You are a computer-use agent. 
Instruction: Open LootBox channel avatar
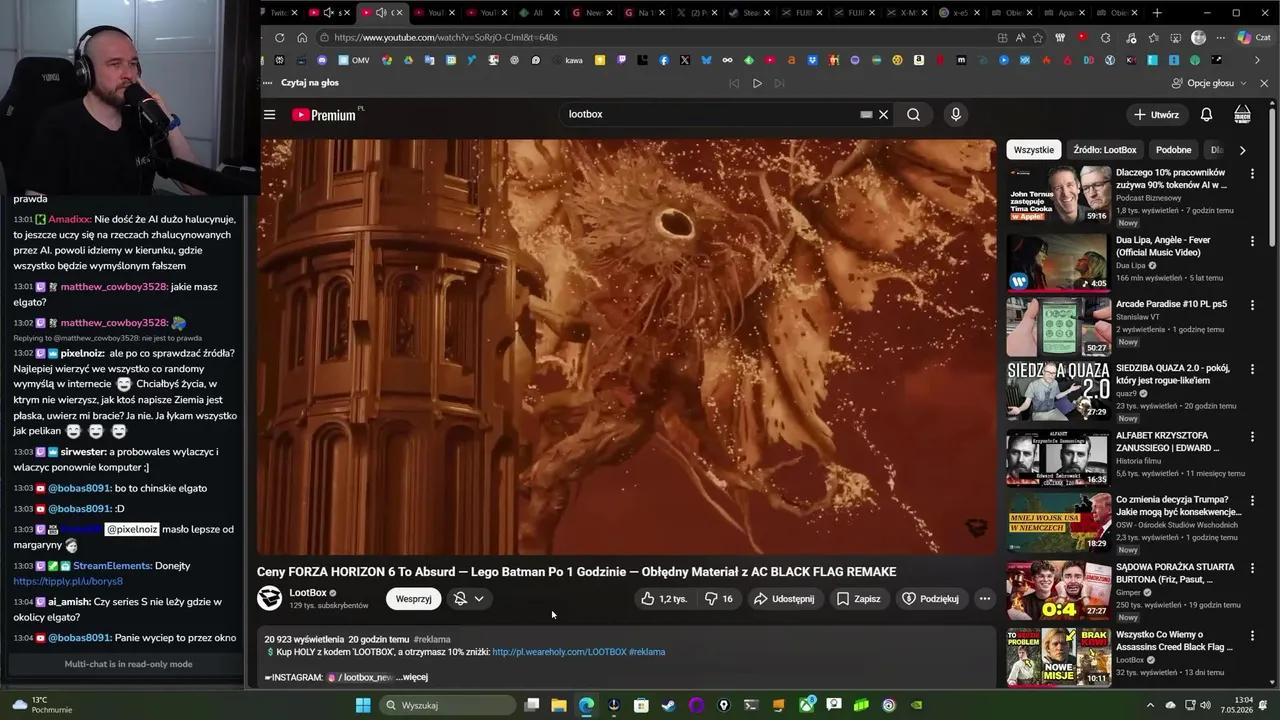point(269,598)
